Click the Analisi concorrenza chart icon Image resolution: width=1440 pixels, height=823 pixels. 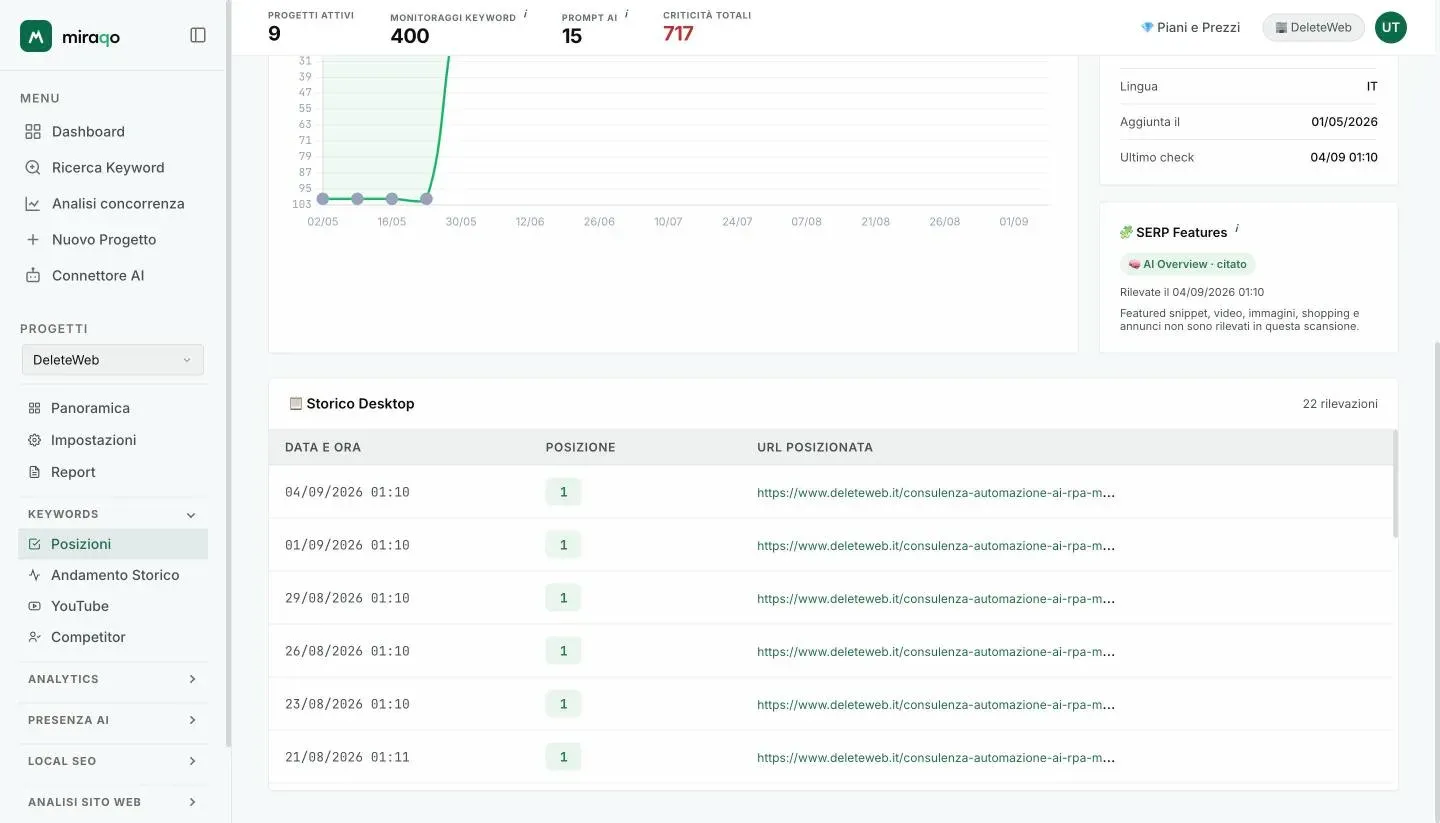coord(33,204)
